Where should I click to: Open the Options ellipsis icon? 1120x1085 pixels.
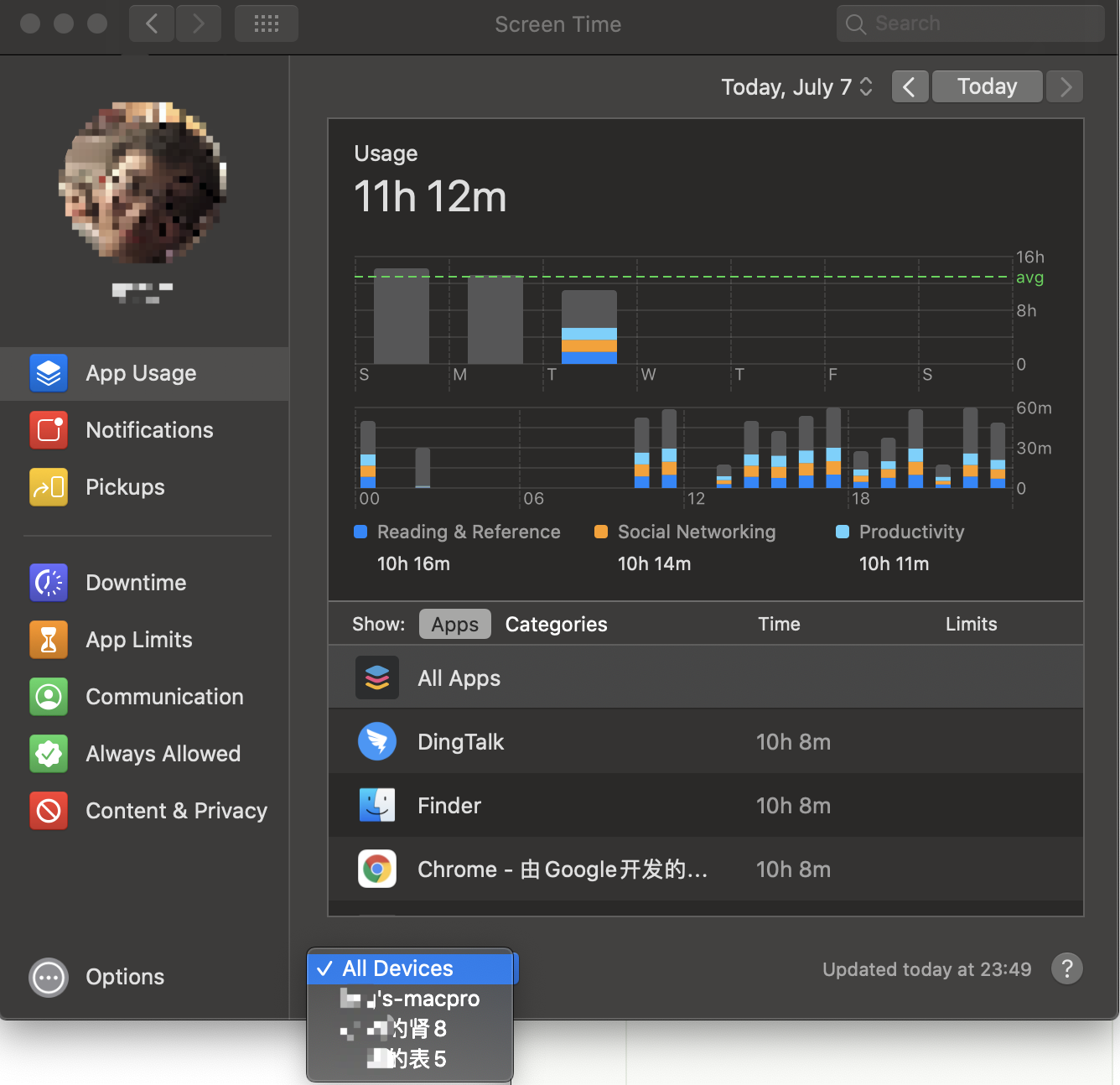(49, 977)
